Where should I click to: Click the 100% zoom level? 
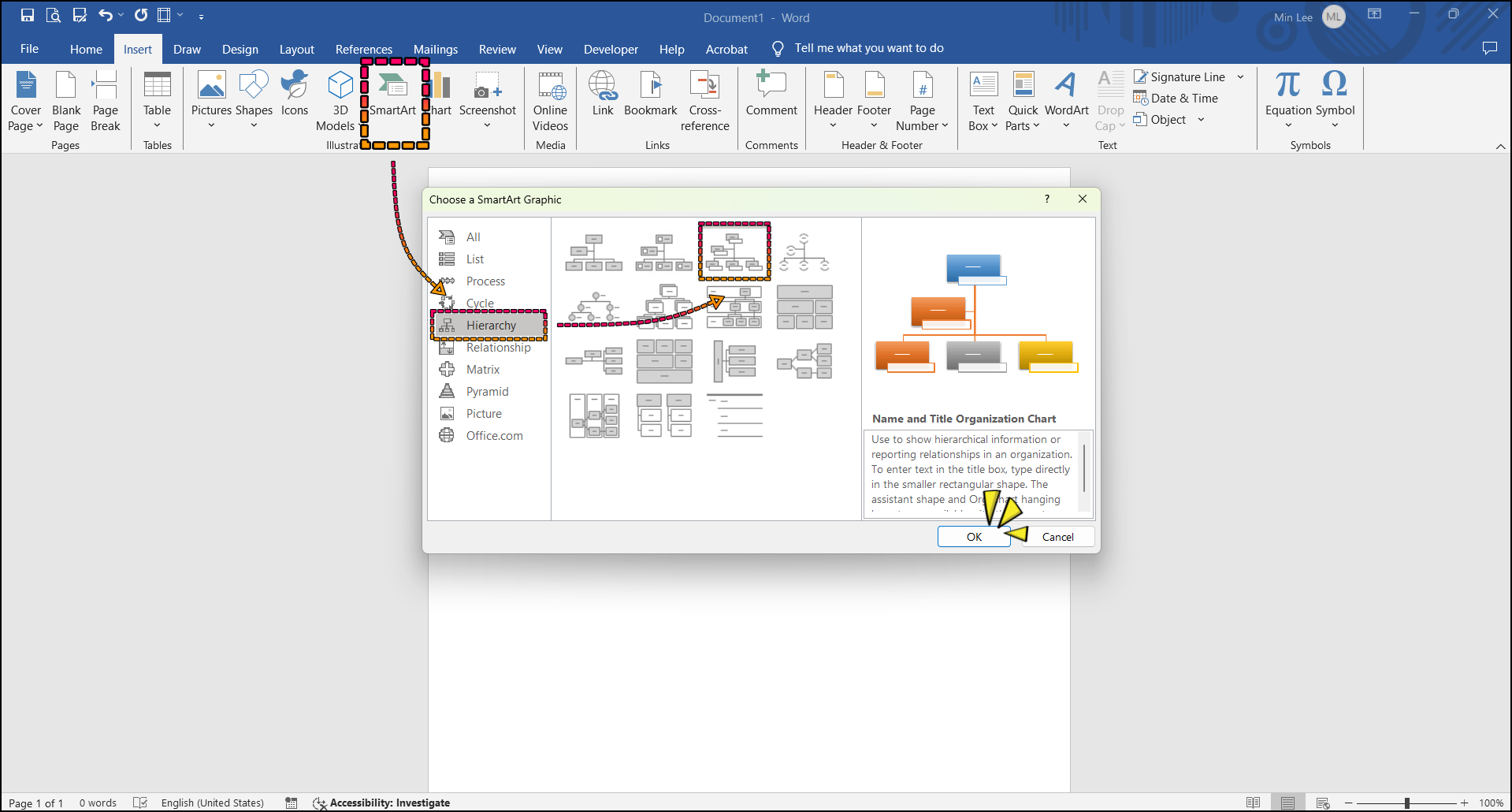pyautogui.click(x=1491, y=803)
